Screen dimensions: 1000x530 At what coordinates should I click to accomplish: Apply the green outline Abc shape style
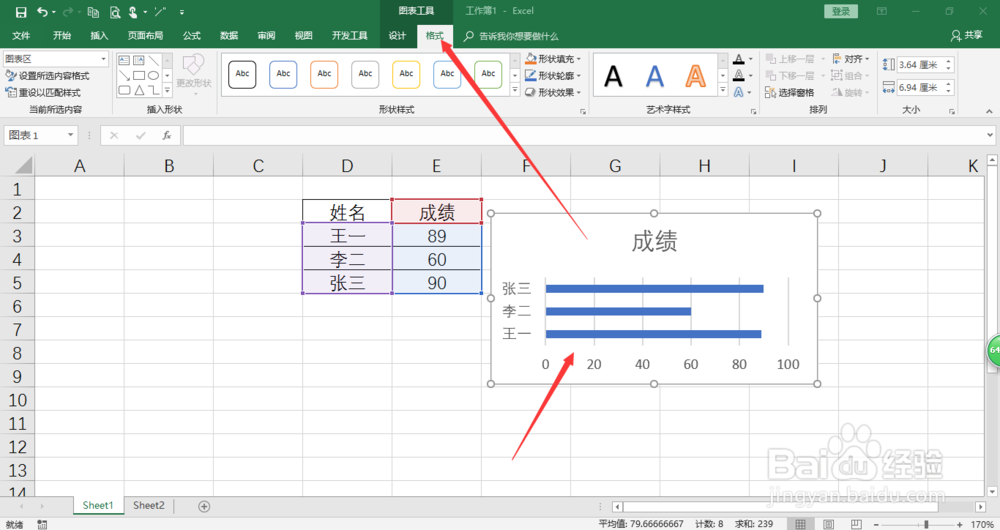click(489, 74)
